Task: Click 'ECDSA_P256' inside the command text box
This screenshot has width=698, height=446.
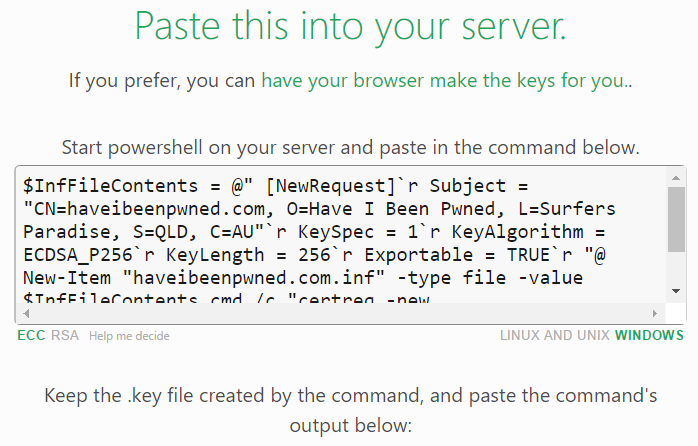Action: [x=78, y=255]
